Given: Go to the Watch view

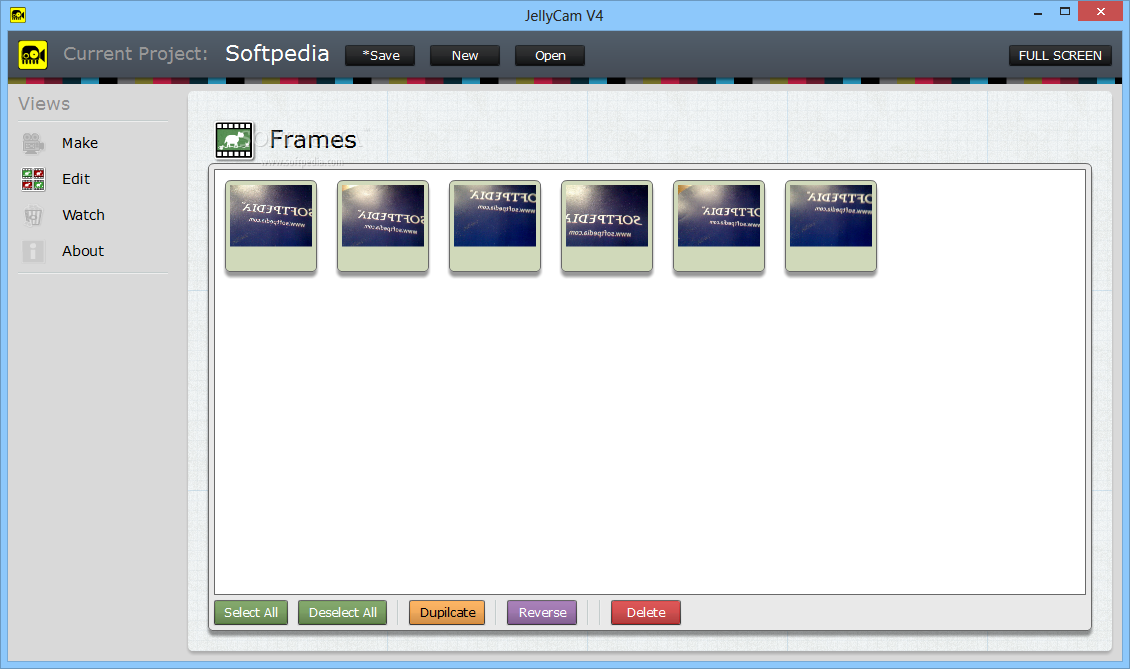Looking at the screenshot, I should pos(83,215).
